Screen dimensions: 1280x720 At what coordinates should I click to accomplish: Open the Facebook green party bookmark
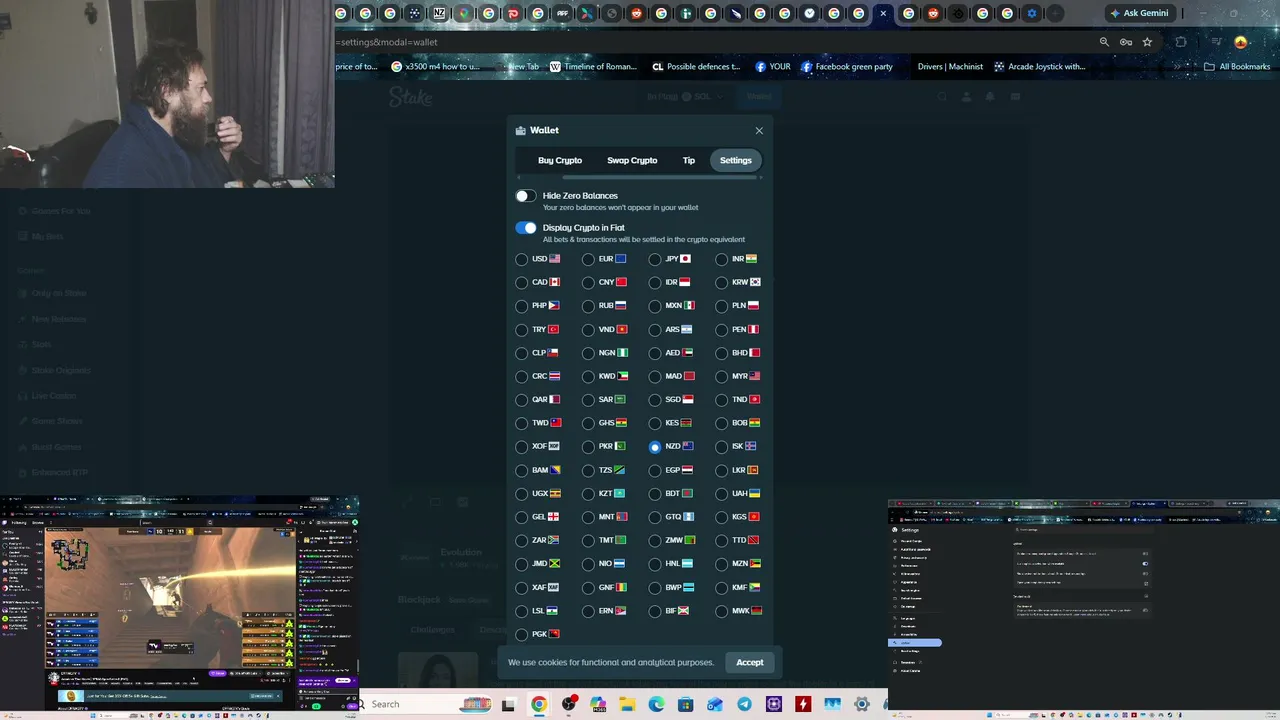[846, 67]
